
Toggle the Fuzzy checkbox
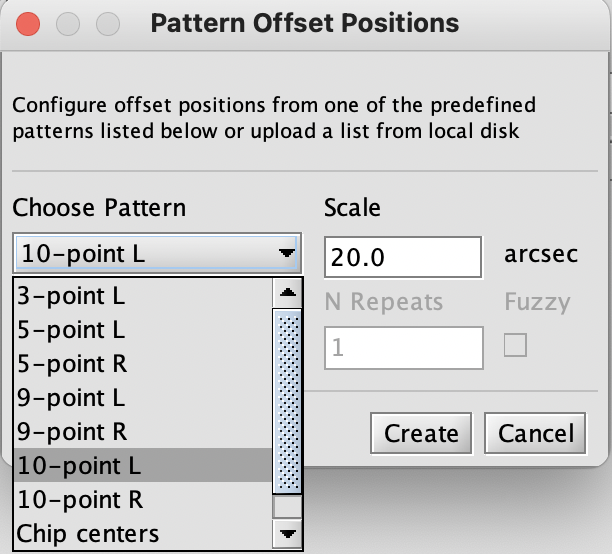pos(515,345)
